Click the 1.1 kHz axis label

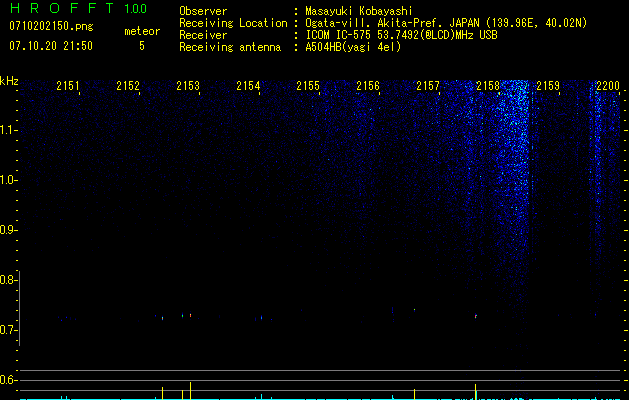8,130
